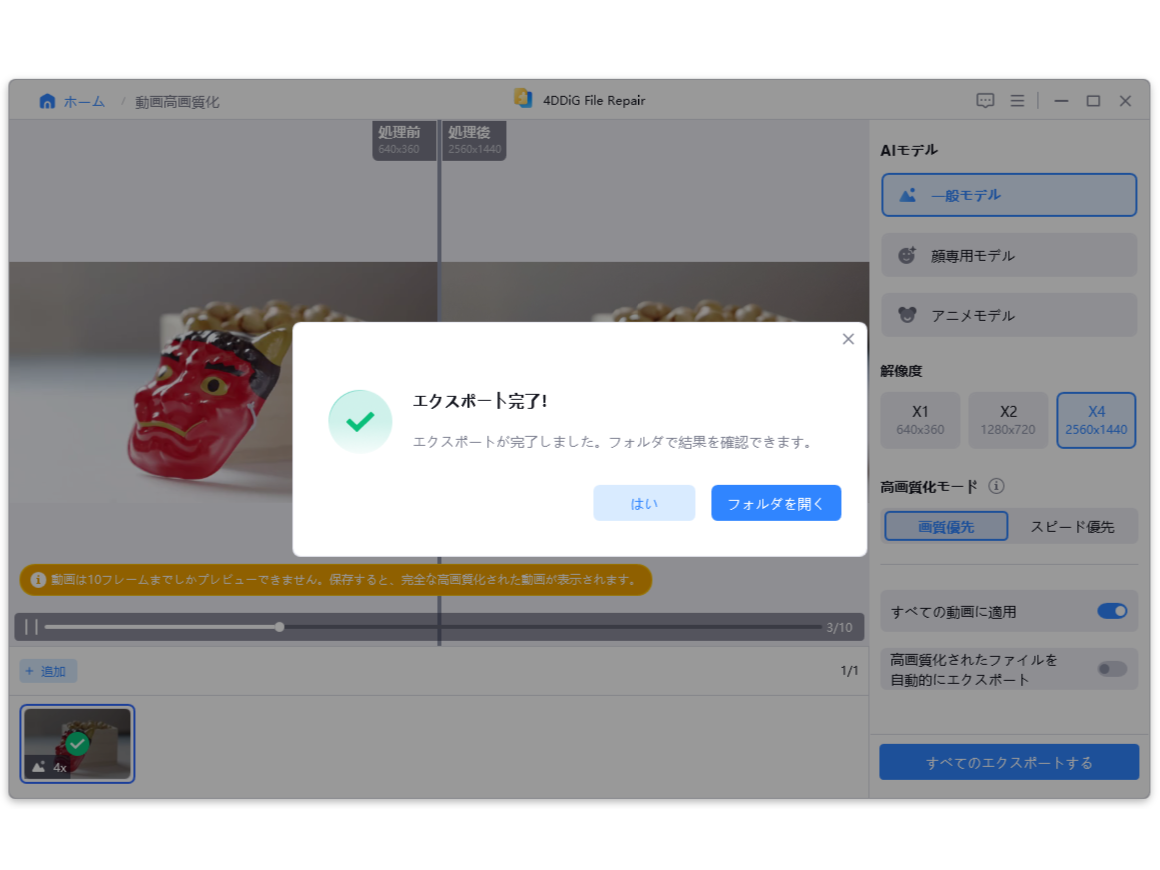This screenshot has height=870, width=1160.
Task: Click the 追加 add button
Action: 47,671
